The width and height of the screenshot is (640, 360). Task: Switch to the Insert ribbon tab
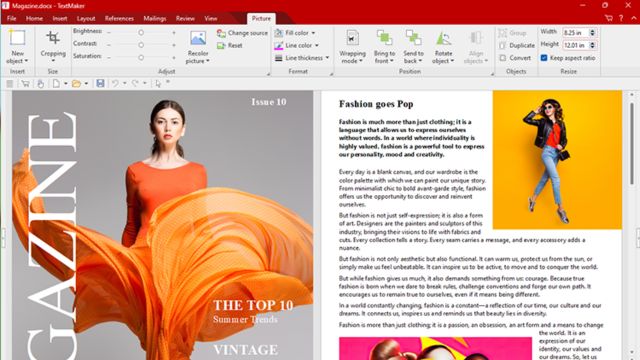click(x=60, y=18)
